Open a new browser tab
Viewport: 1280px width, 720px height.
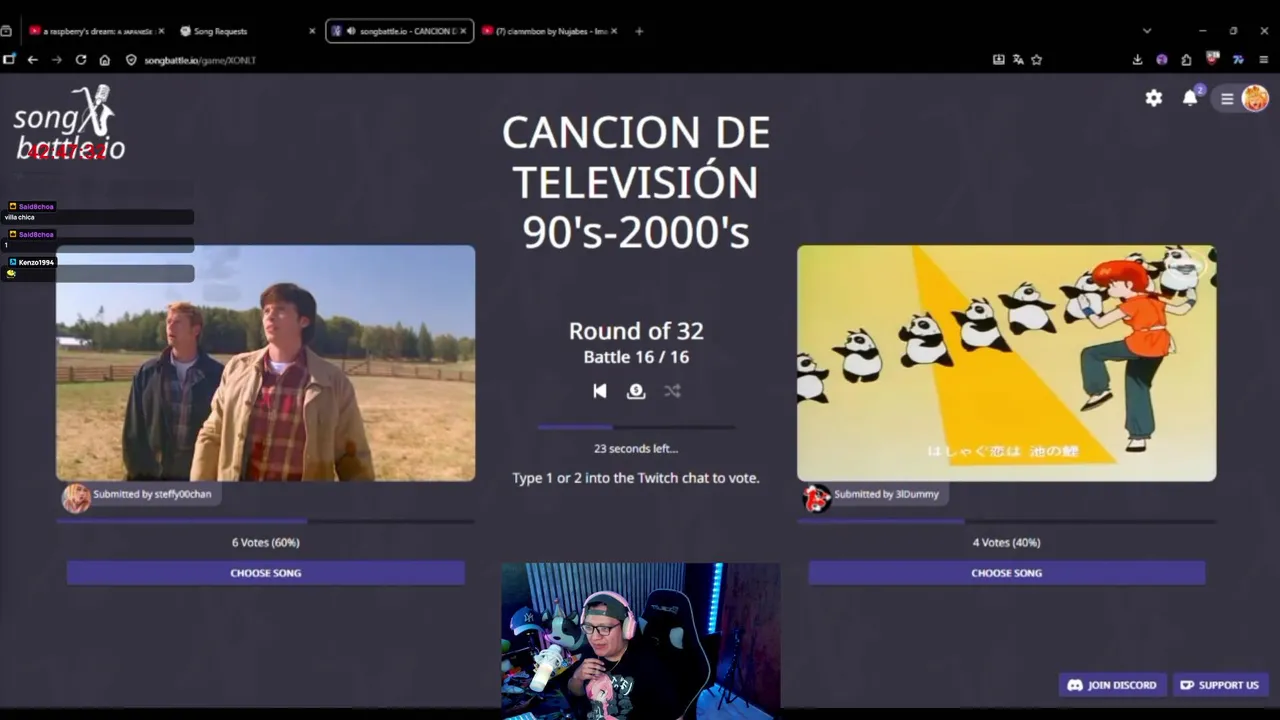[639, 31]
